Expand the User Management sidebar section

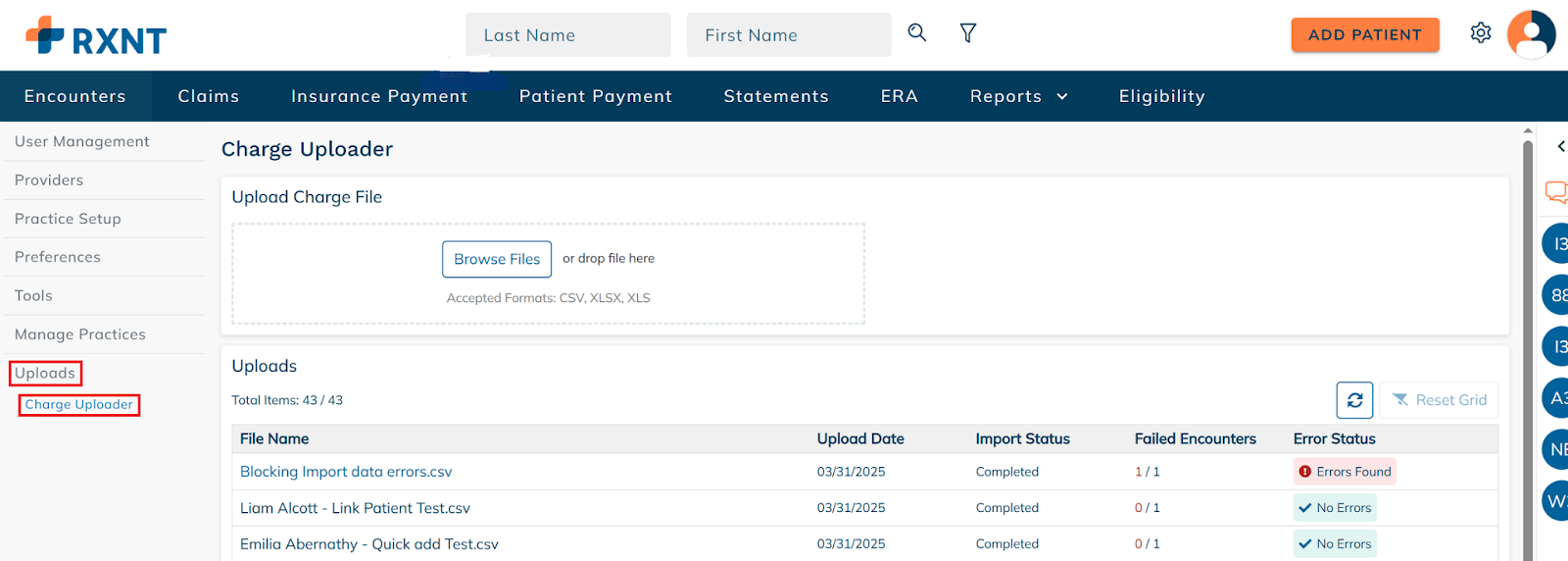coord(82,141)
